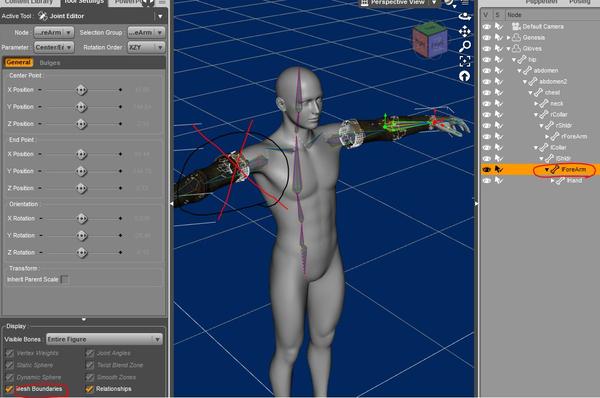
Task: Toggle visibility eye for lForeArm node
Action: click(486, 170)
